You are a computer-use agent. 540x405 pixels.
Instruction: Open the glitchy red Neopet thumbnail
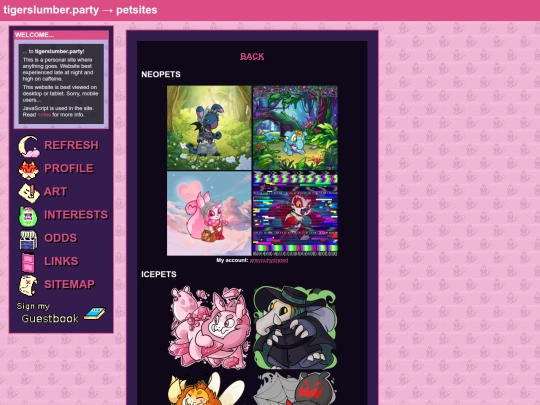tap(295, 214)
